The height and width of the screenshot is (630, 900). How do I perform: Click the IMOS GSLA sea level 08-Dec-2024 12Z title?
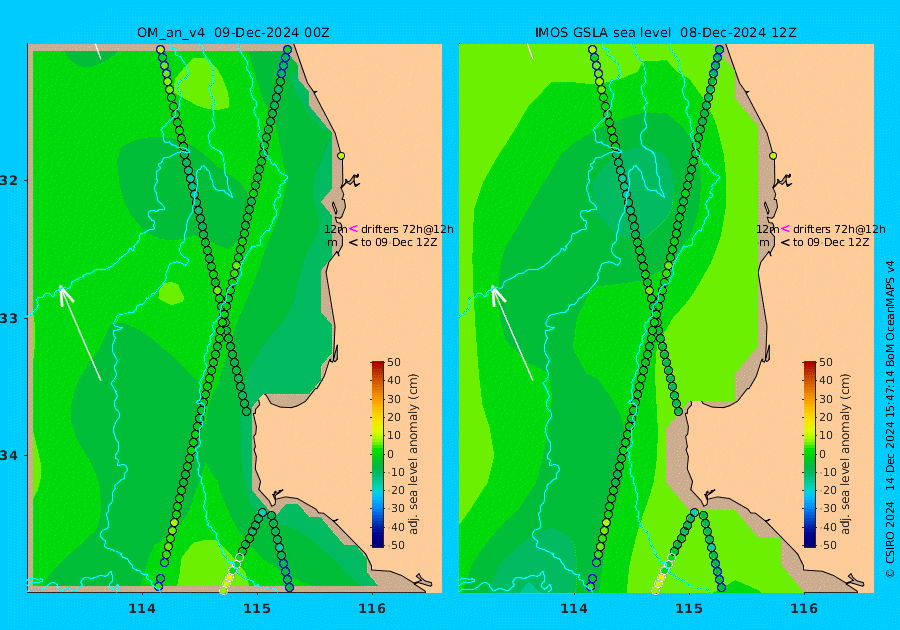pyautogui.click(x=665, y=33)
